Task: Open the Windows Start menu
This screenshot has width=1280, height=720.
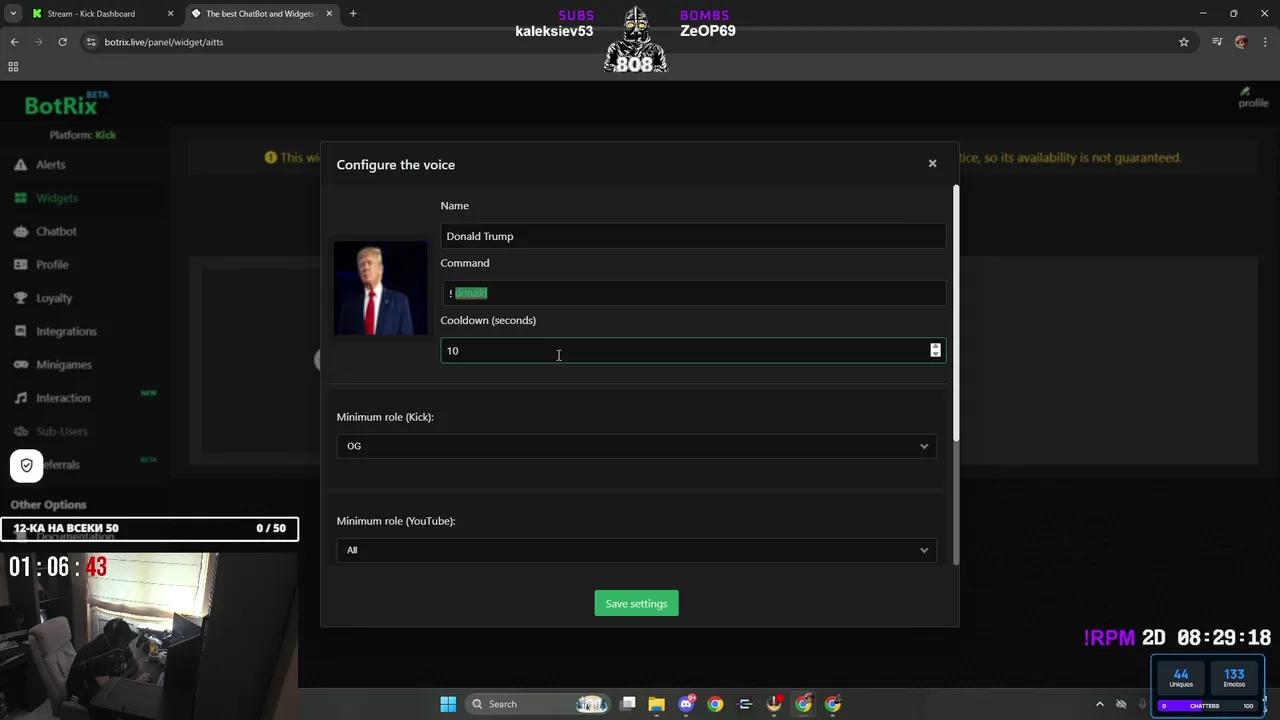Action: tap(448, 704)
